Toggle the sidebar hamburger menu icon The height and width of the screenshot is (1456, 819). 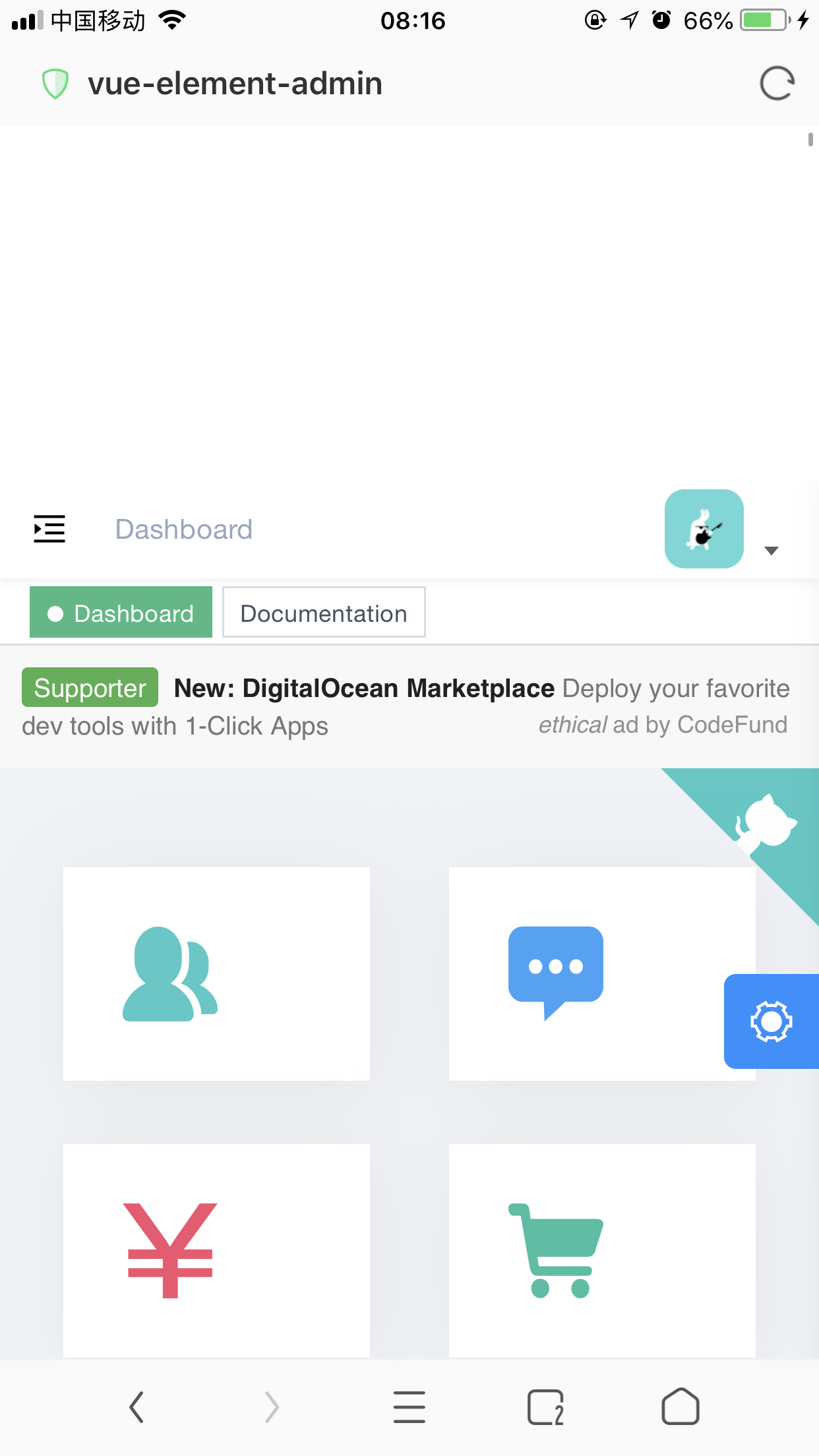tap(49, 529)
